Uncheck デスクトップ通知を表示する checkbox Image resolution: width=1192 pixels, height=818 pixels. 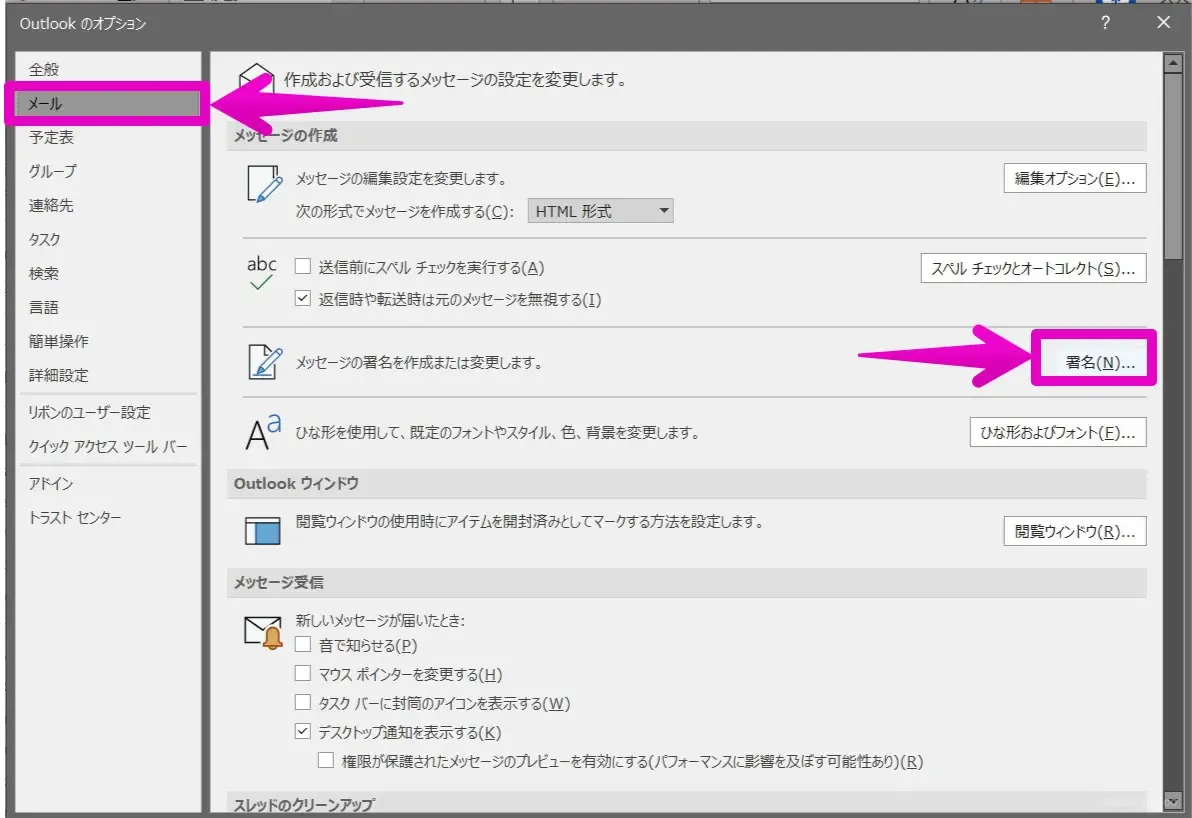point(303,731)
